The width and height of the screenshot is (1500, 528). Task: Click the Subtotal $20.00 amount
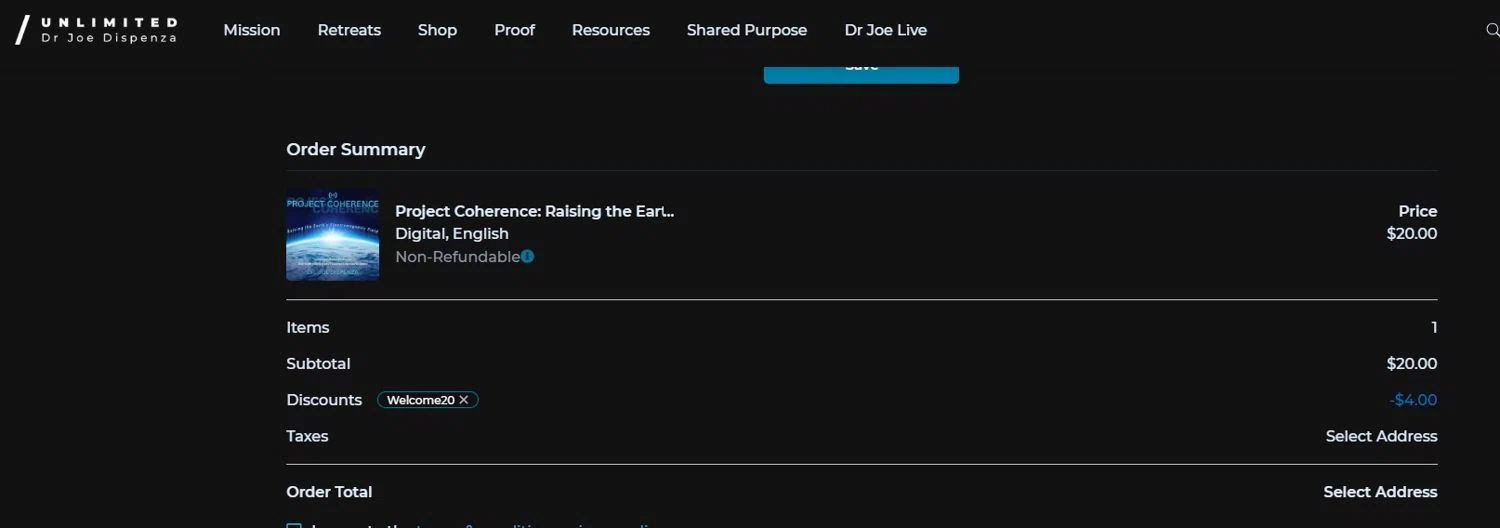click(x=1412, y=364)
